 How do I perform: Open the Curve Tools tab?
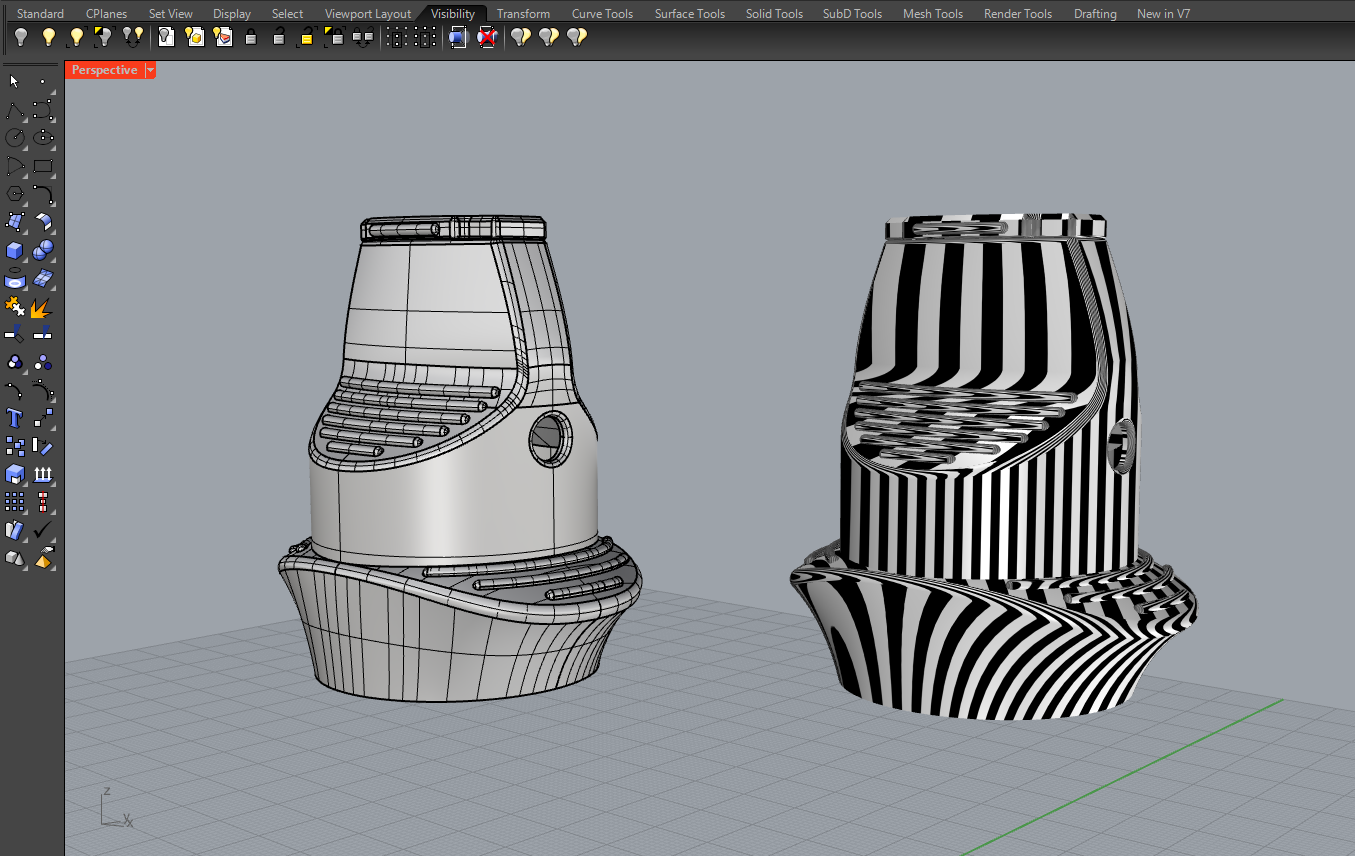[602, 14]
